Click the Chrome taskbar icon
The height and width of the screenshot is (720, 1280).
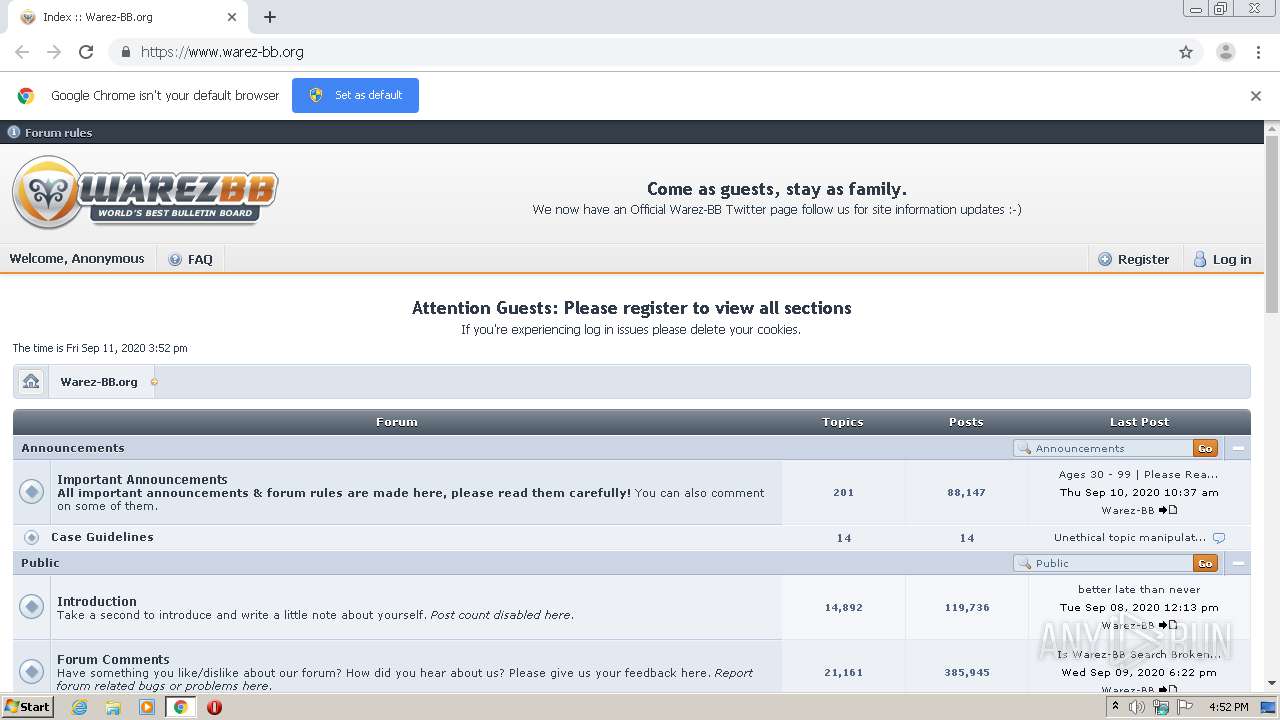click(x=180, y=707)
